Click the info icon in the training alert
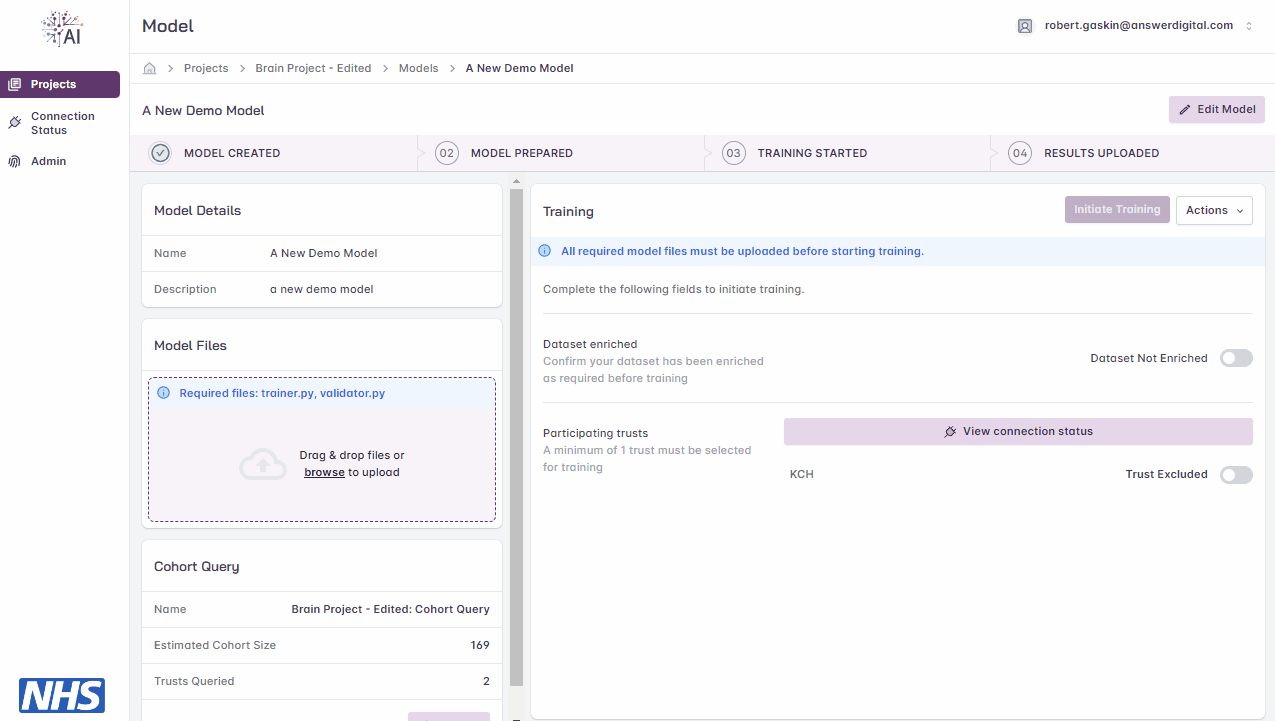1275x721 pixels. pyautogui.click(x=545, y=251)
